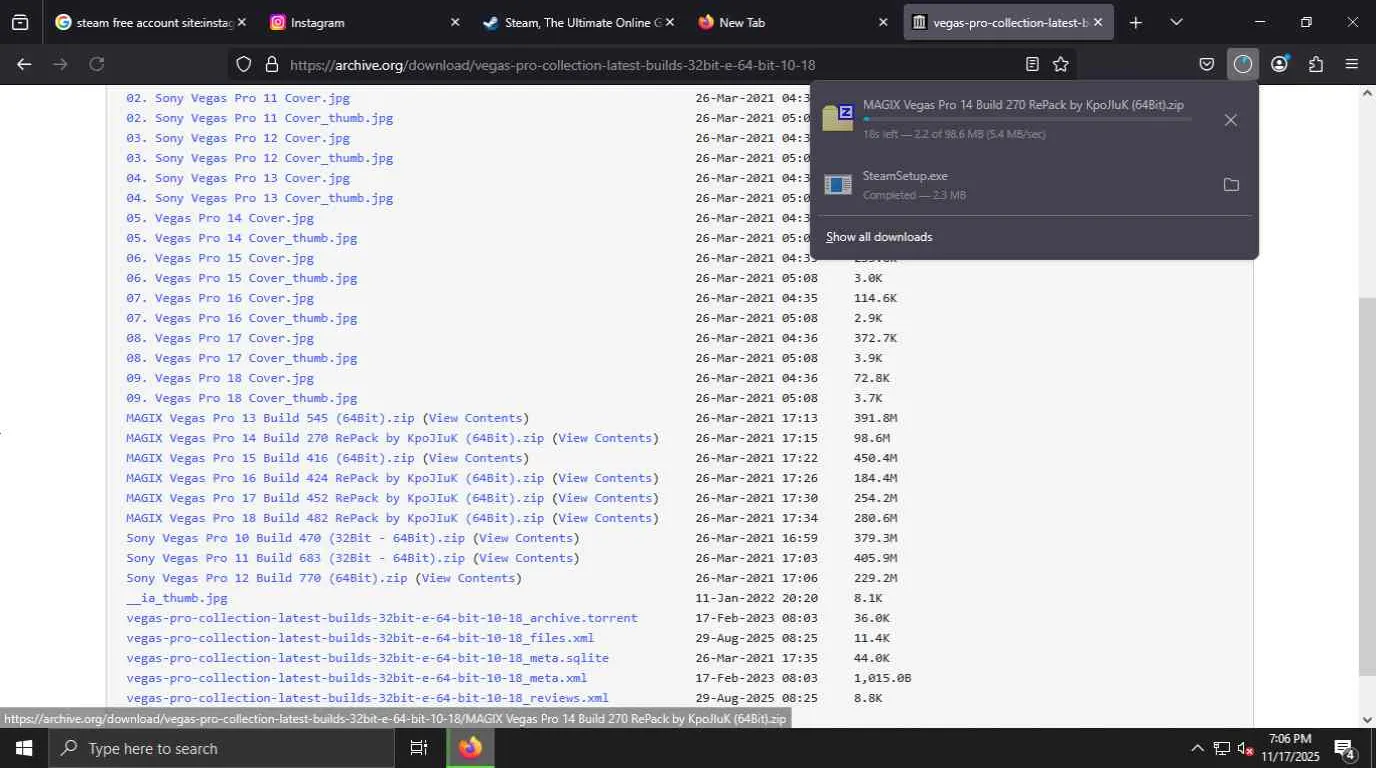The height and width of the screenshot is (768, 1376).
Task: Switch to the steam free account Google tab
Action: click(151, 22)
